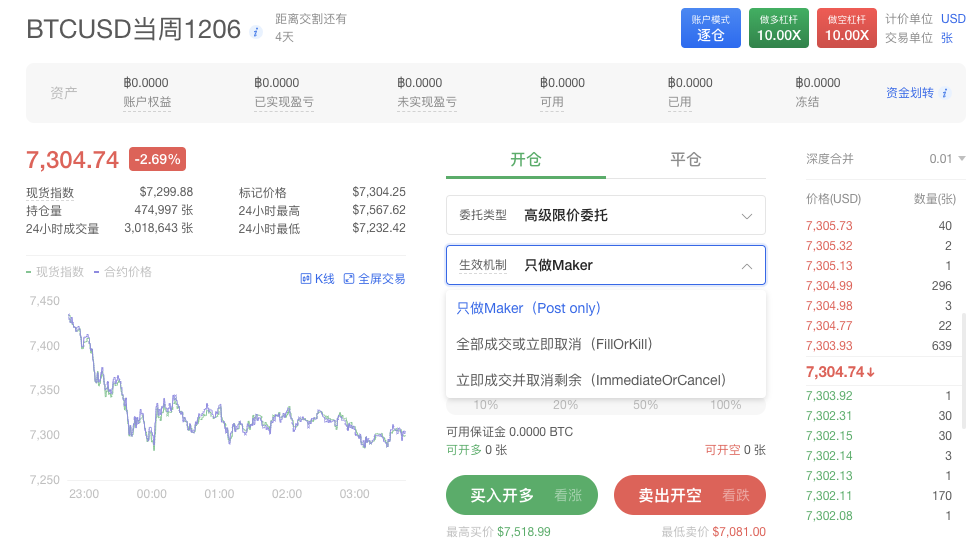977x541 pixels.
Task: Click the 做空杠杆 10.00X button
Action: pos(847,28)
